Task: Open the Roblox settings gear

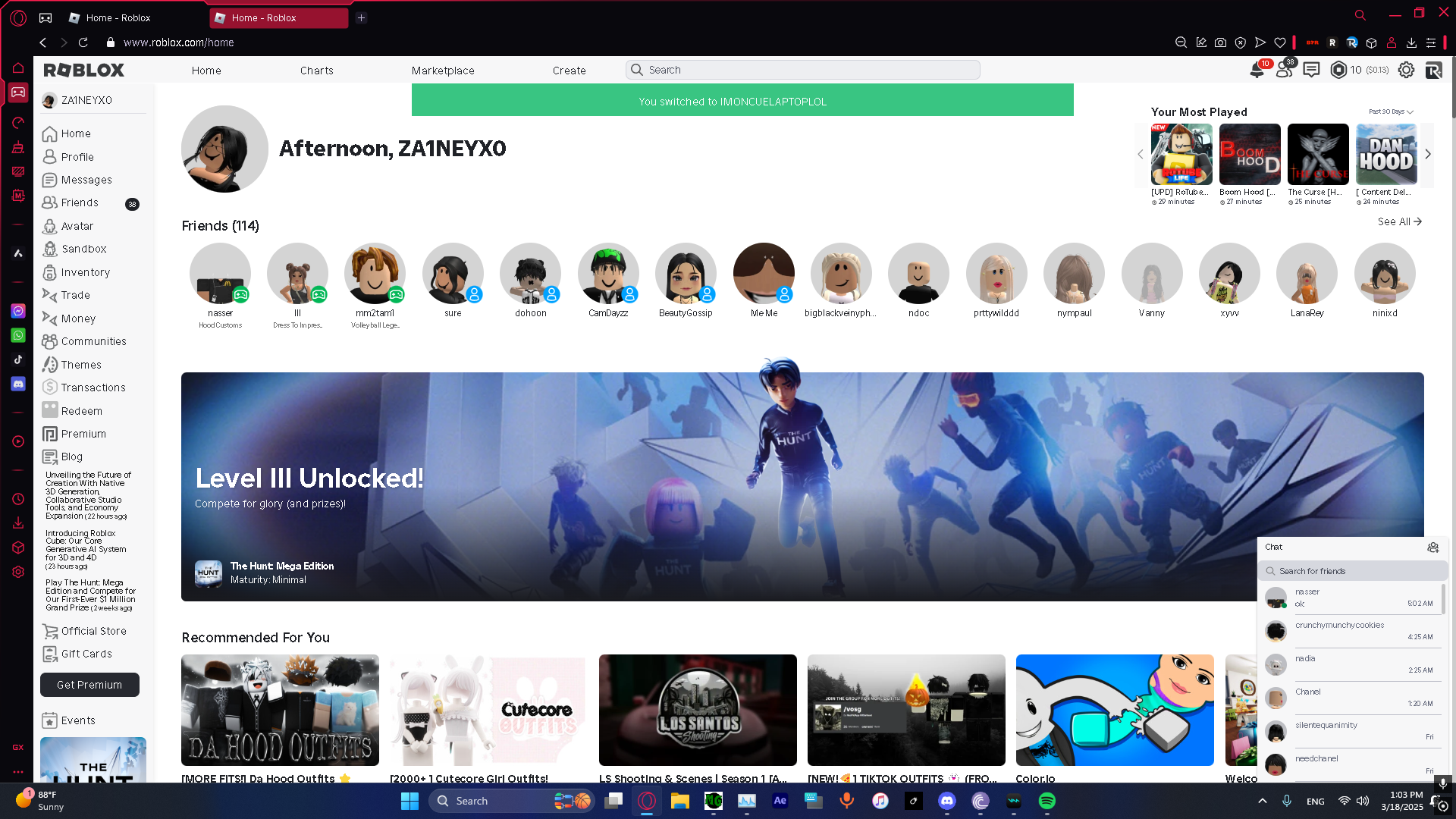Action: point(1406,70)
